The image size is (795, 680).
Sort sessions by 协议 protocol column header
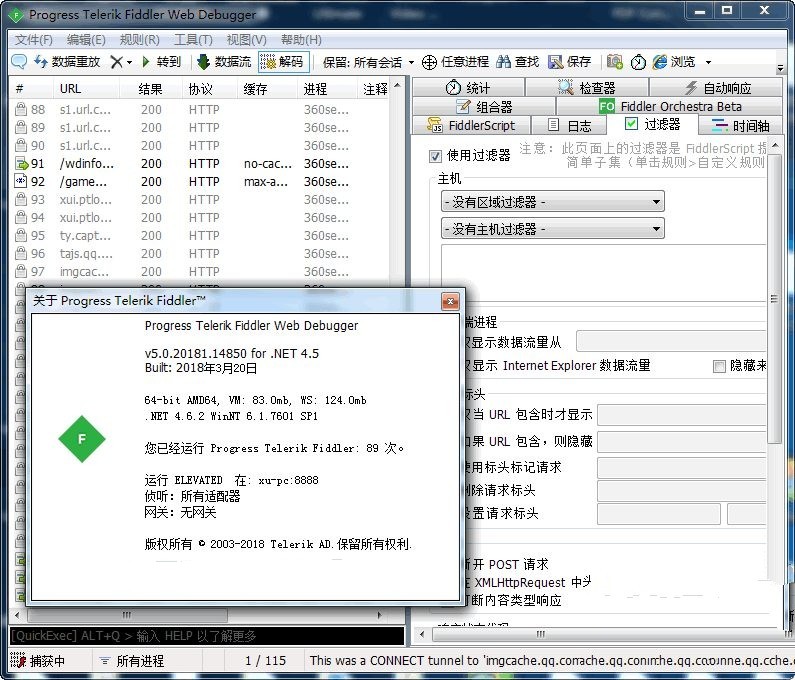(x=209, y=89)
